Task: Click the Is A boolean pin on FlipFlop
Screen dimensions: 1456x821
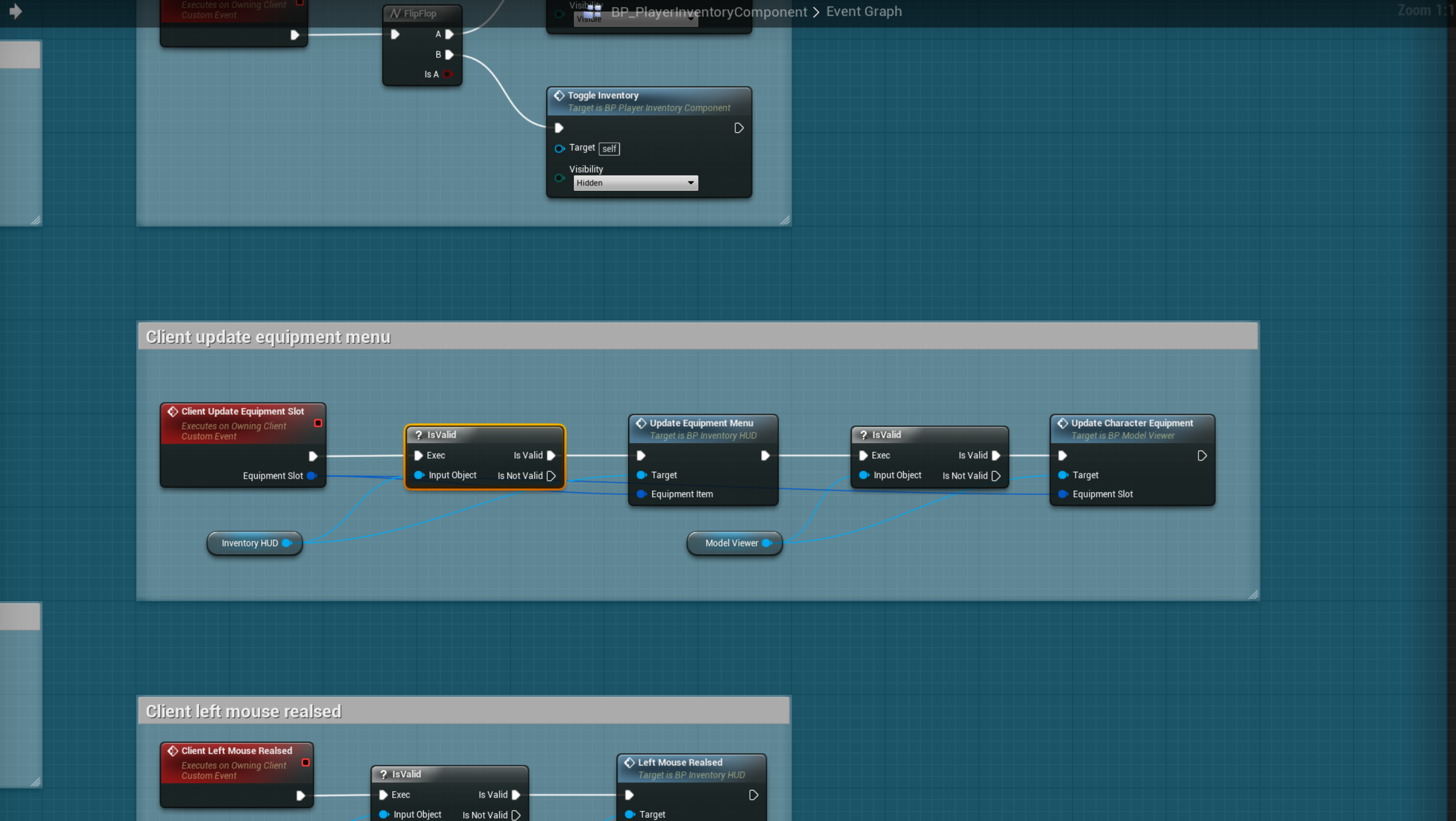Action: [448, 74]
